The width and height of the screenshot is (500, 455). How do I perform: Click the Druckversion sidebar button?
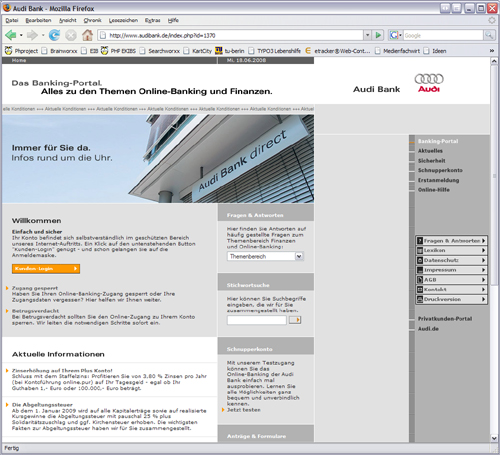[x=451, y=299]
